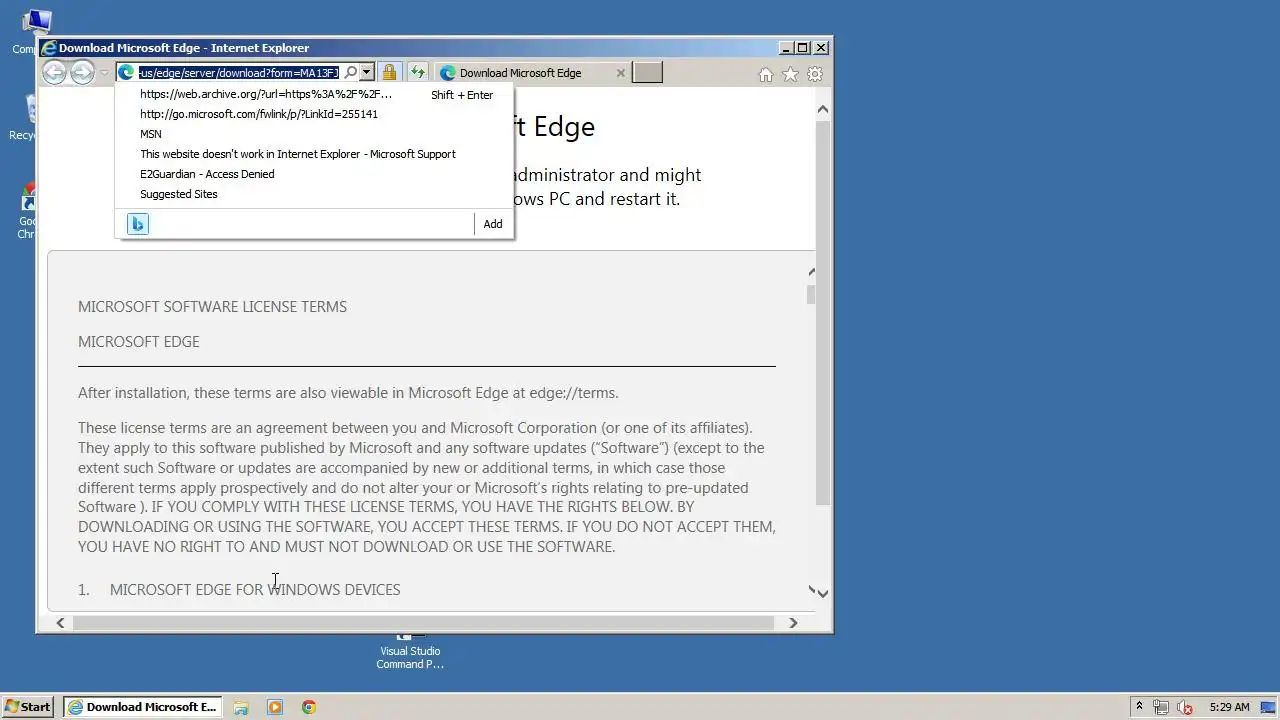Click the page vertical scrollbar up arrow
The width and height of the screenshot is (1280, 720).
pyautogui.click(x=823, y=109)
